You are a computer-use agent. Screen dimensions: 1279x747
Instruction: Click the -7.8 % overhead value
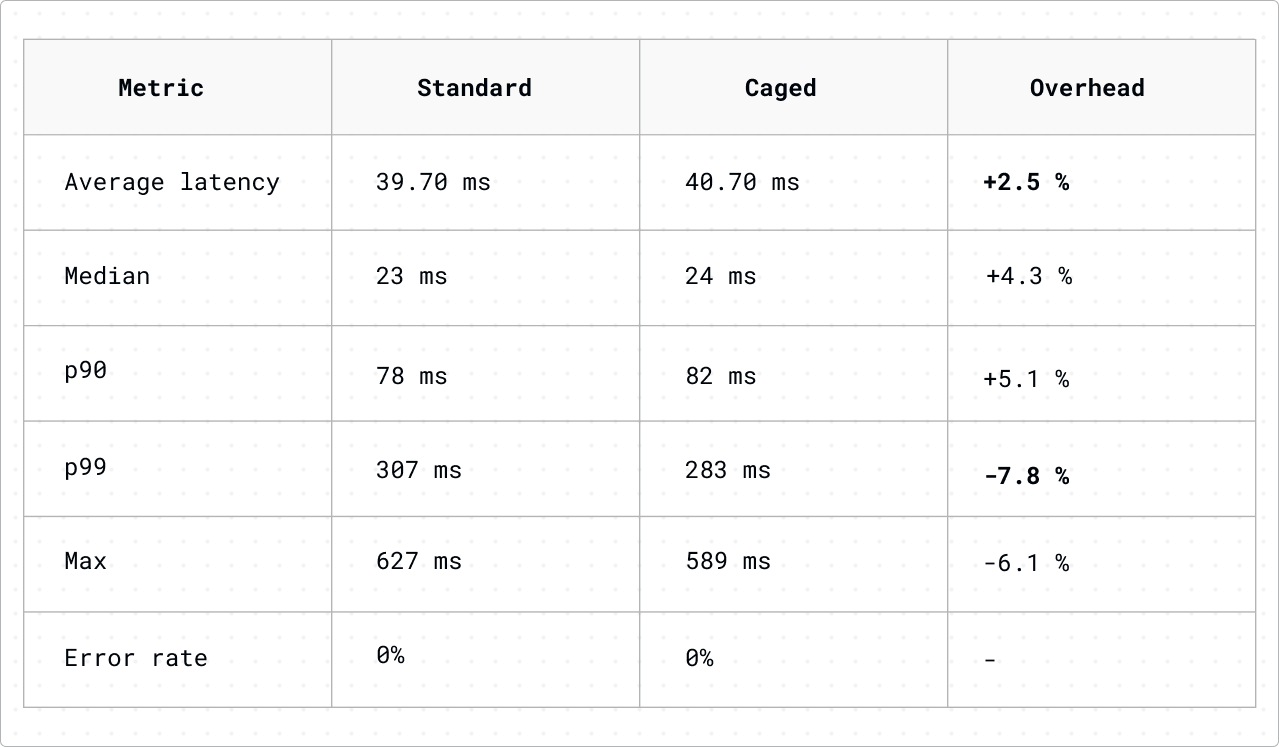pyautogui.click(x=1026, y=476)
